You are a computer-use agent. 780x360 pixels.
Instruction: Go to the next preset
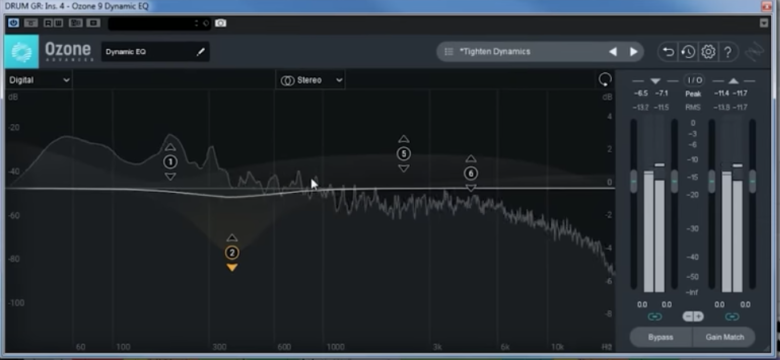click(x=633, y=52)
